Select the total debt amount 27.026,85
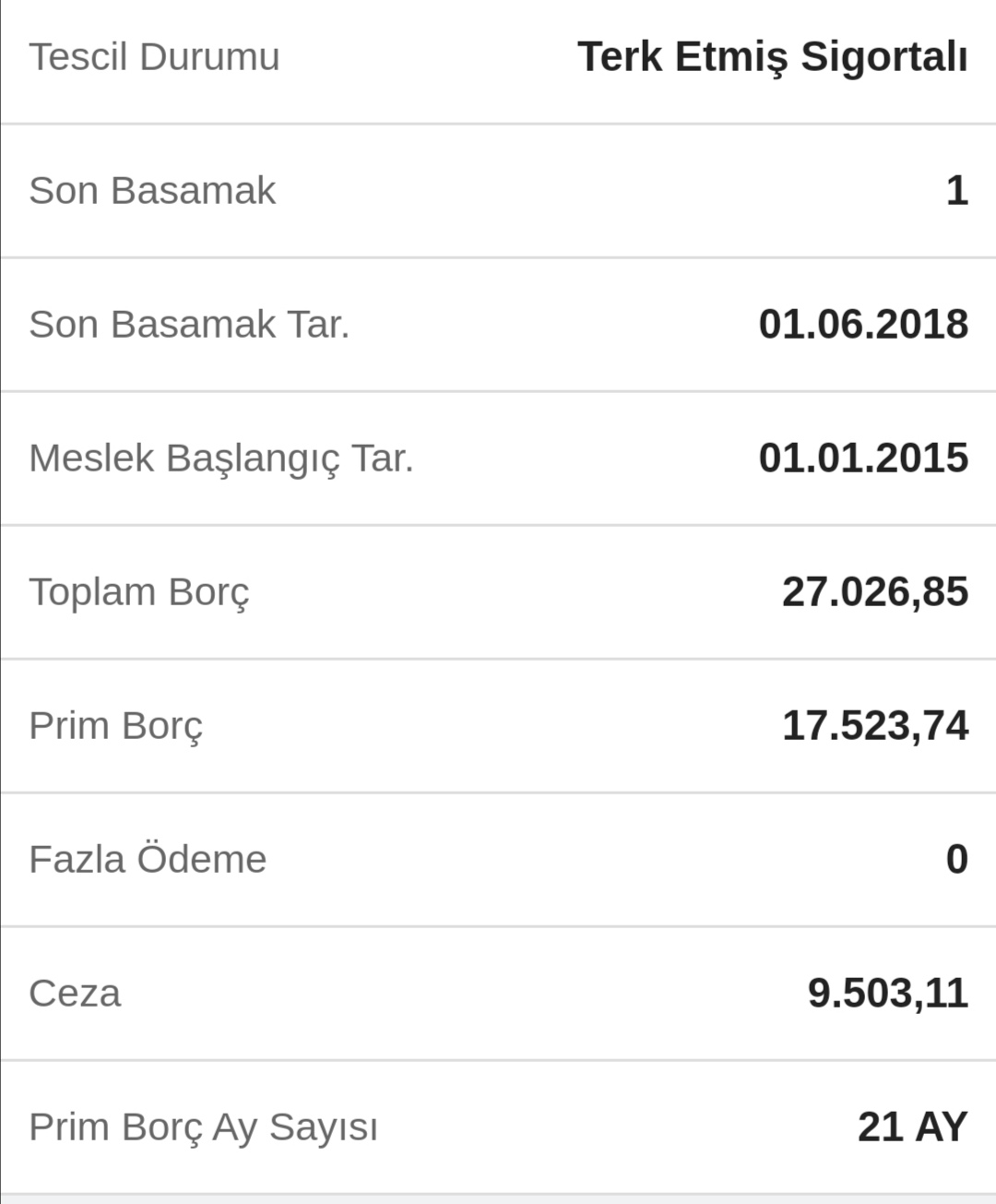Viewport: 996px width, 1204px height. tap(875, 592)
